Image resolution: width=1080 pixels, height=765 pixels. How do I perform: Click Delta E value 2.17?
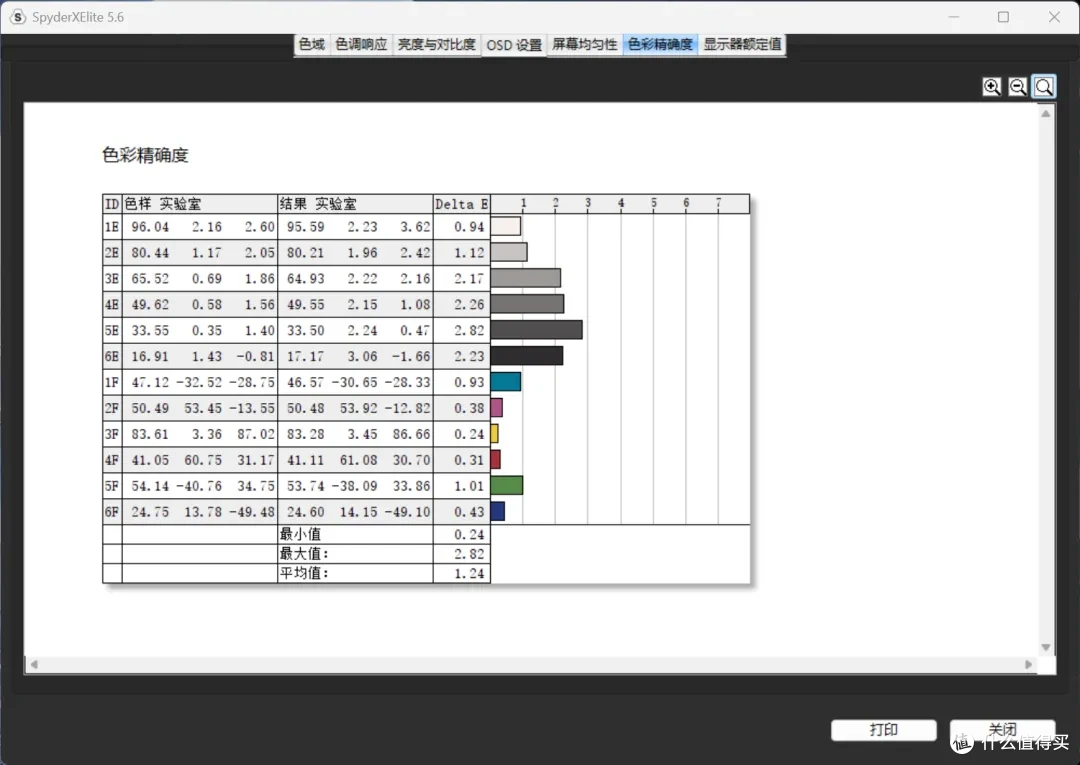click(x=469, y=278)
